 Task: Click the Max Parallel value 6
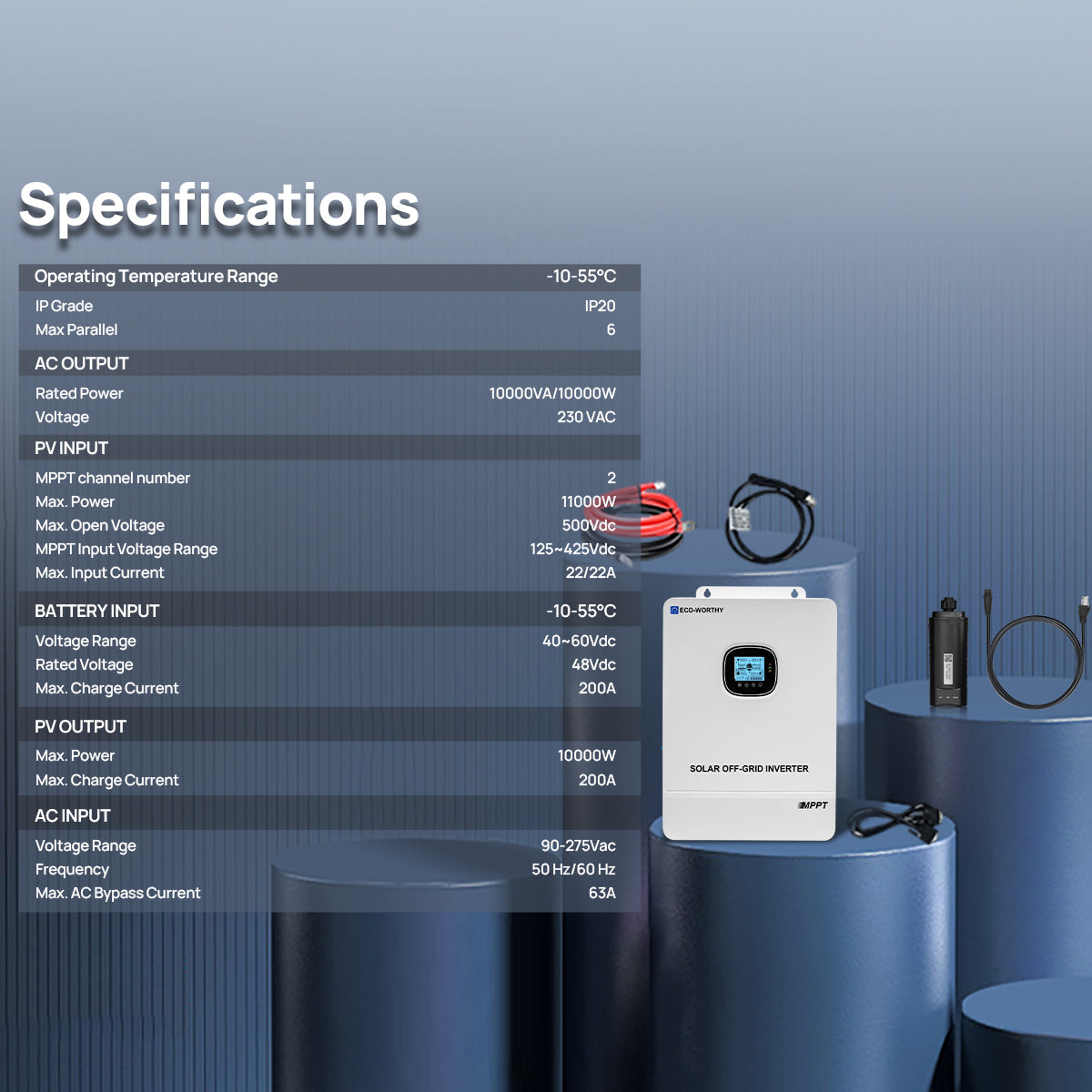(611, 329)
